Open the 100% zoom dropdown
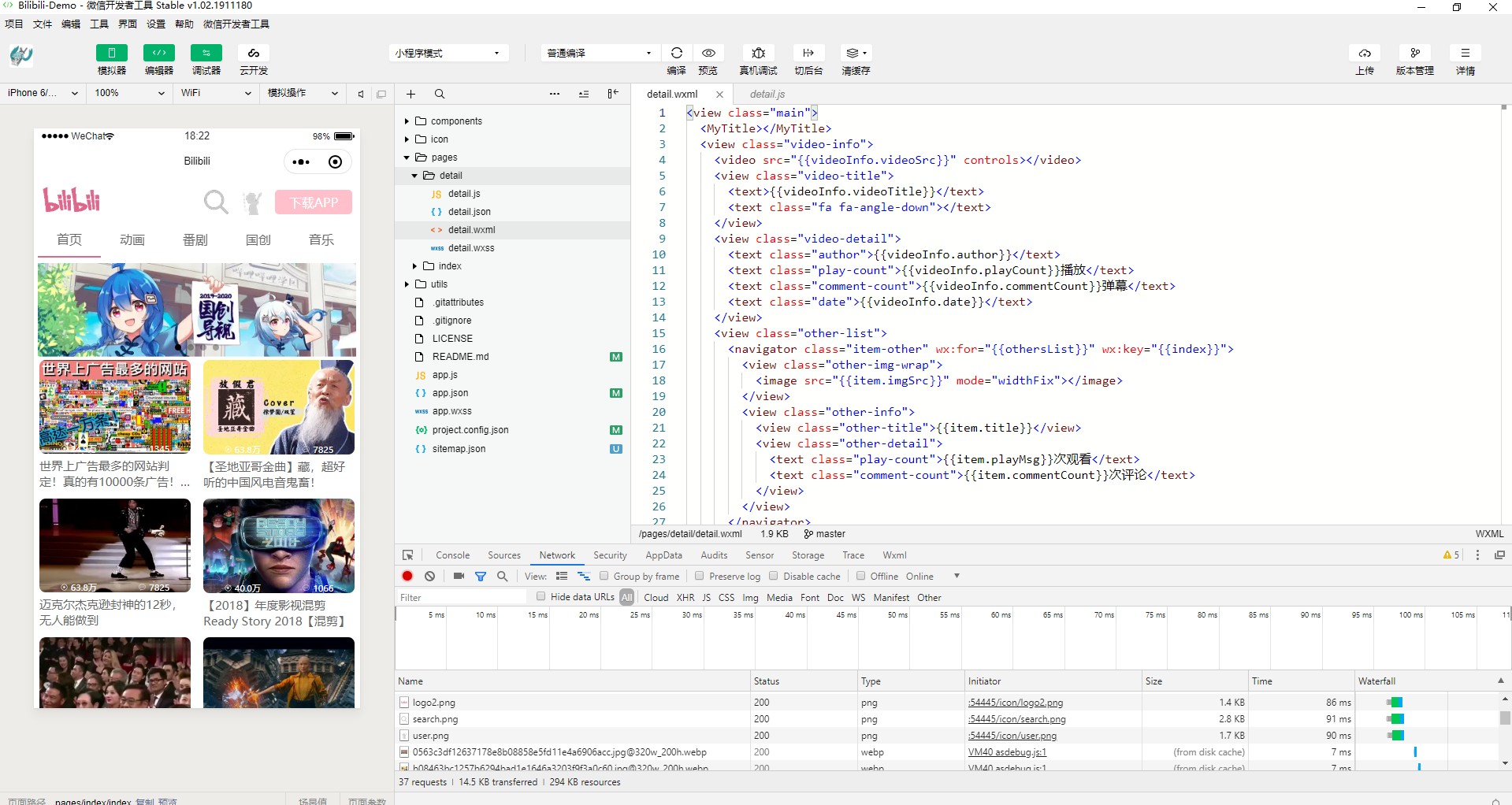 tap(129, 93)
